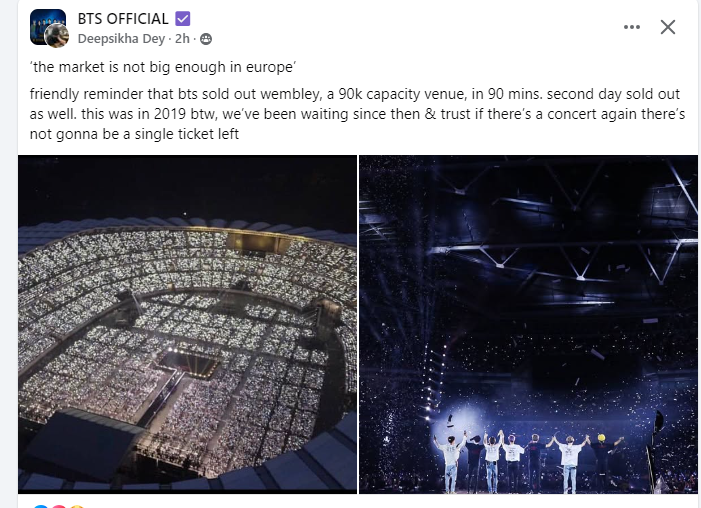701x508 pixels.
Task: Click the BTS OFFICIAL group avatar
Action: point(45,24)
